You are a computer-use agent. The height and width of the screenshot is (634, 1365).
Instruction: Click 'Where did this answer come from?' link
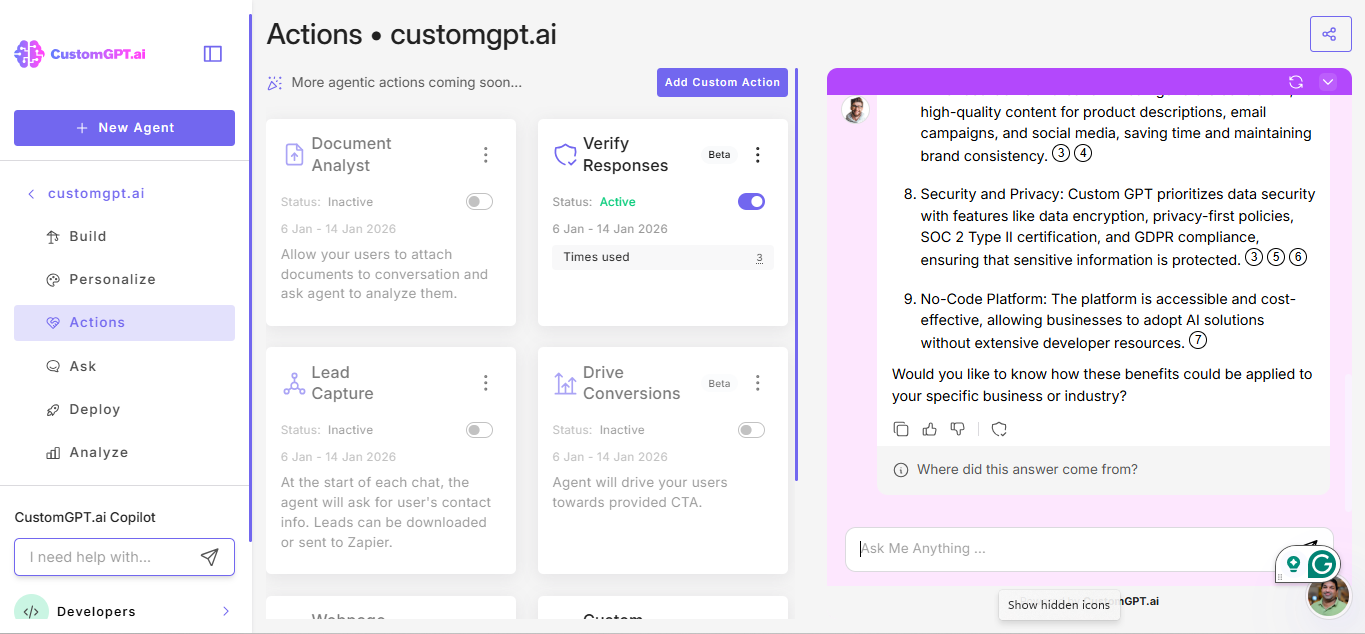click(x=1027, y=470)
